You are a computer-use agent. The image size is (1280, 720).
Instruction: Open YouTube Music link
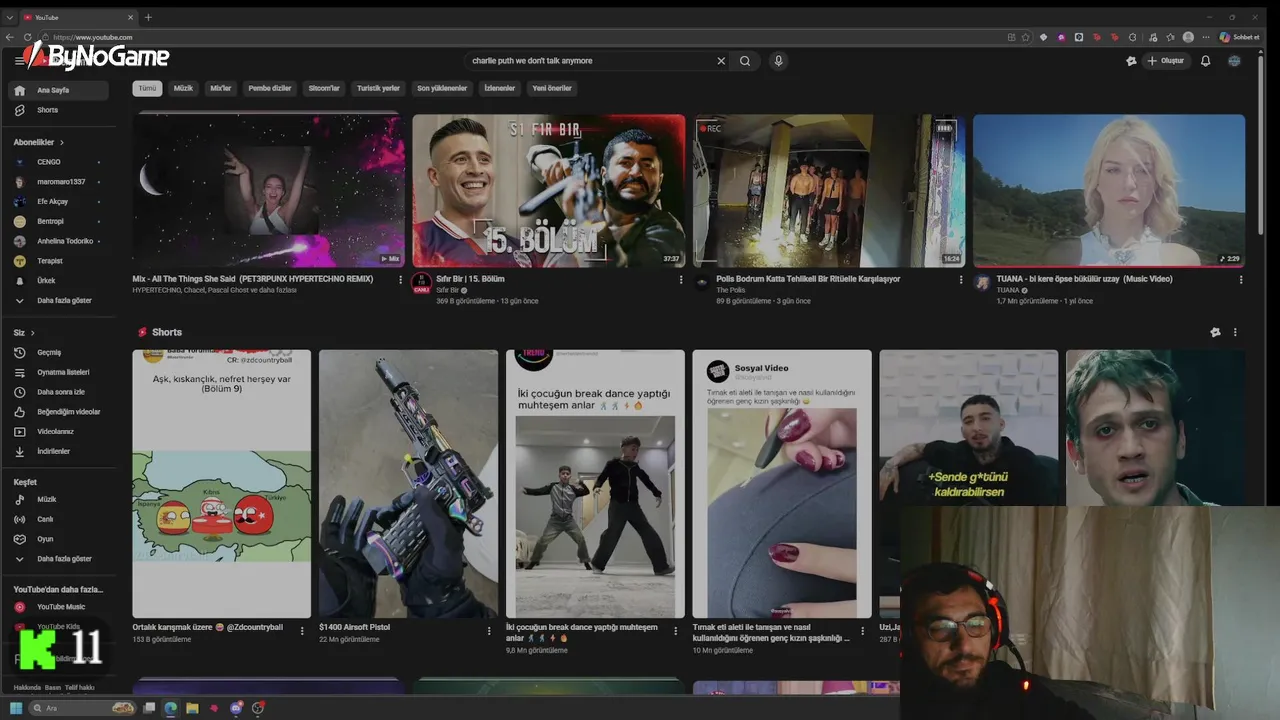click(58, 607)
